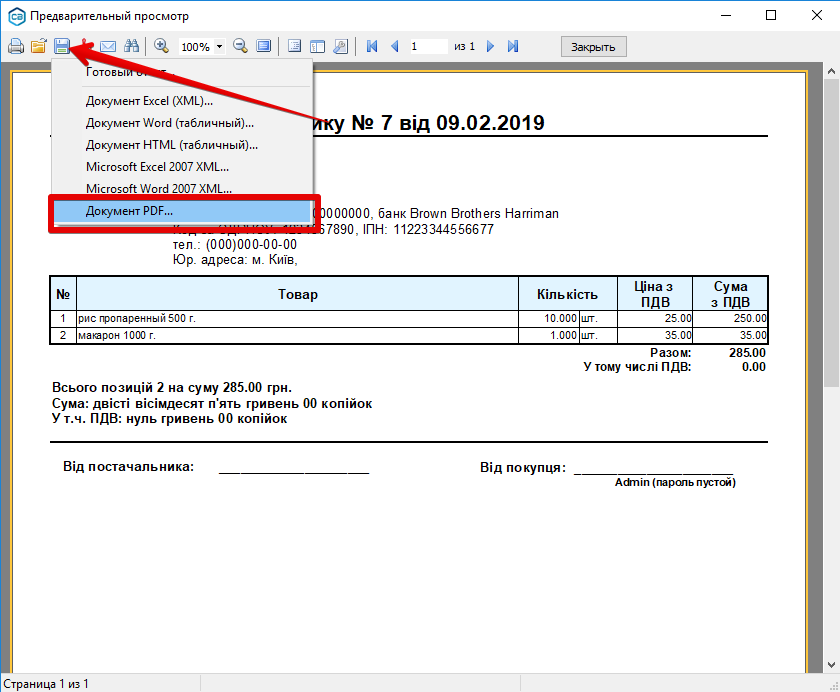Click the vertical scrollbar up arrow
This screenshot has width=840, height=692.
pos(831,71)
